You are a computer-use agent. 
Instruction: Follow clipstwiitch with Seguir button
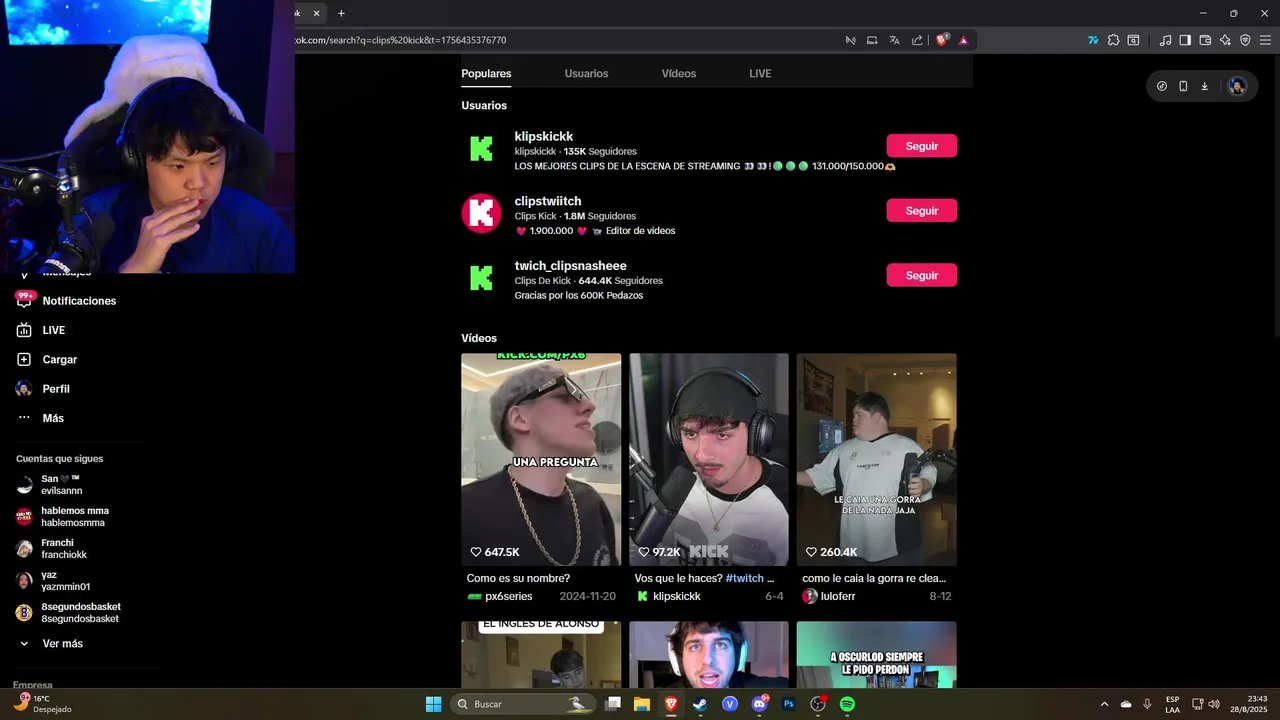(922, 210)
